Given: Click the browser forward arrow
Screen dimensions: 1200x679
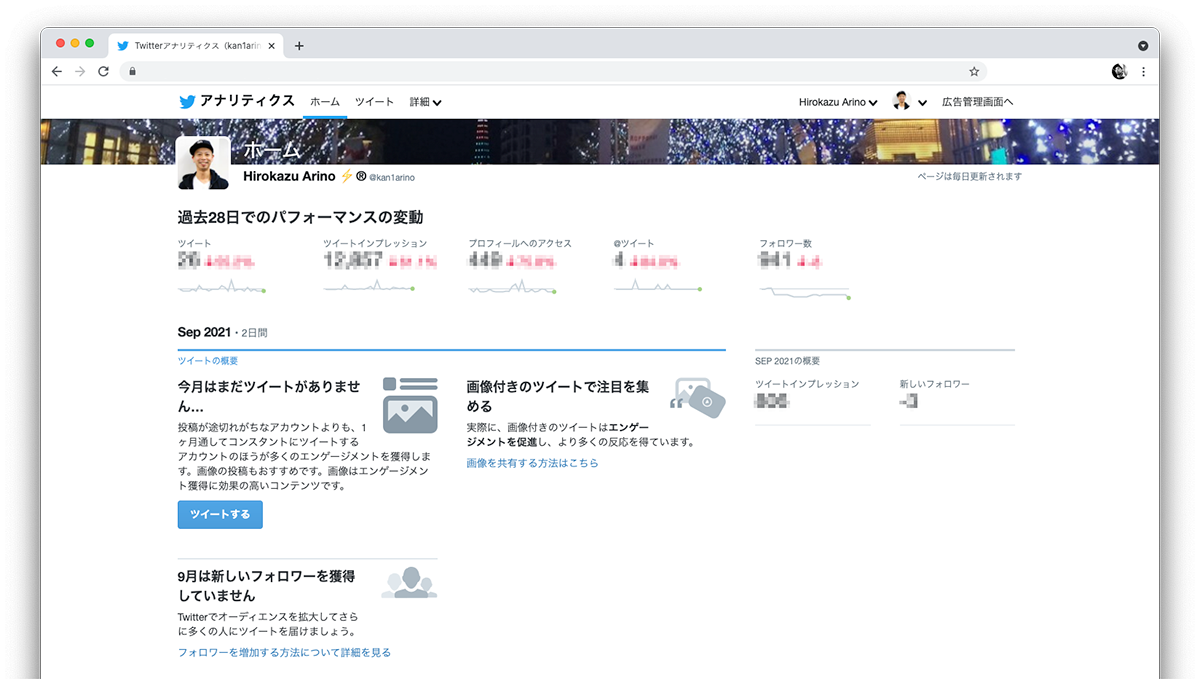Looking at the screenshot, I should [80, 72].
